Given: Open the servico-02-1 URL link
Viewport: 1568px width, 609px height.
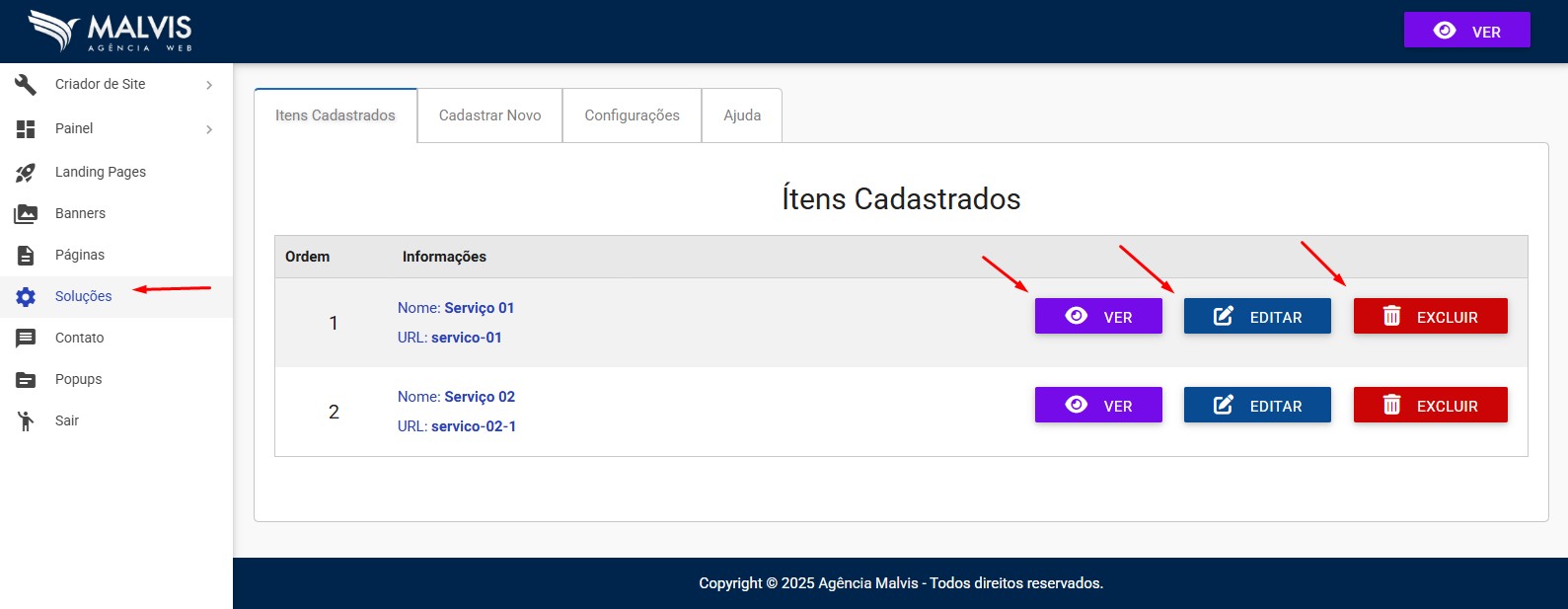Looking at the screenshot, I should [474, 426].
